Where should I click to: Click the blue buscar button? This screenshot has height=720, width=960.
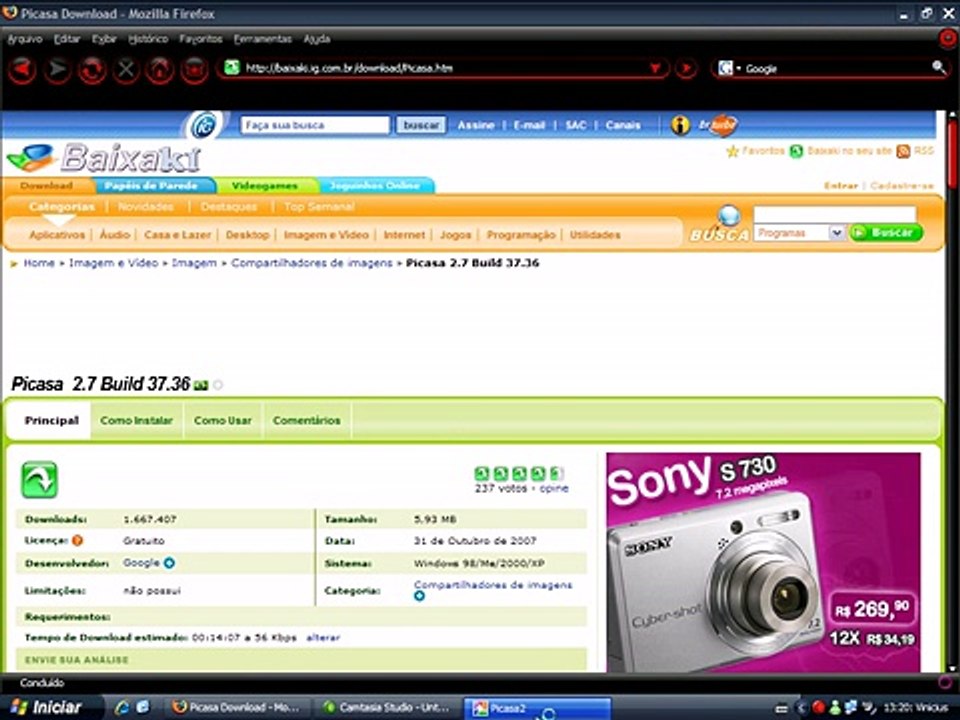421,125
